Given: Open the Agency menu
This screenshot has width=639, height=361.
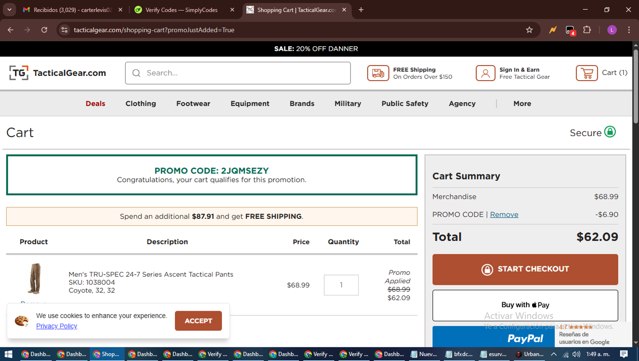Looking at the screenshot, I should (x=462, y=103).
